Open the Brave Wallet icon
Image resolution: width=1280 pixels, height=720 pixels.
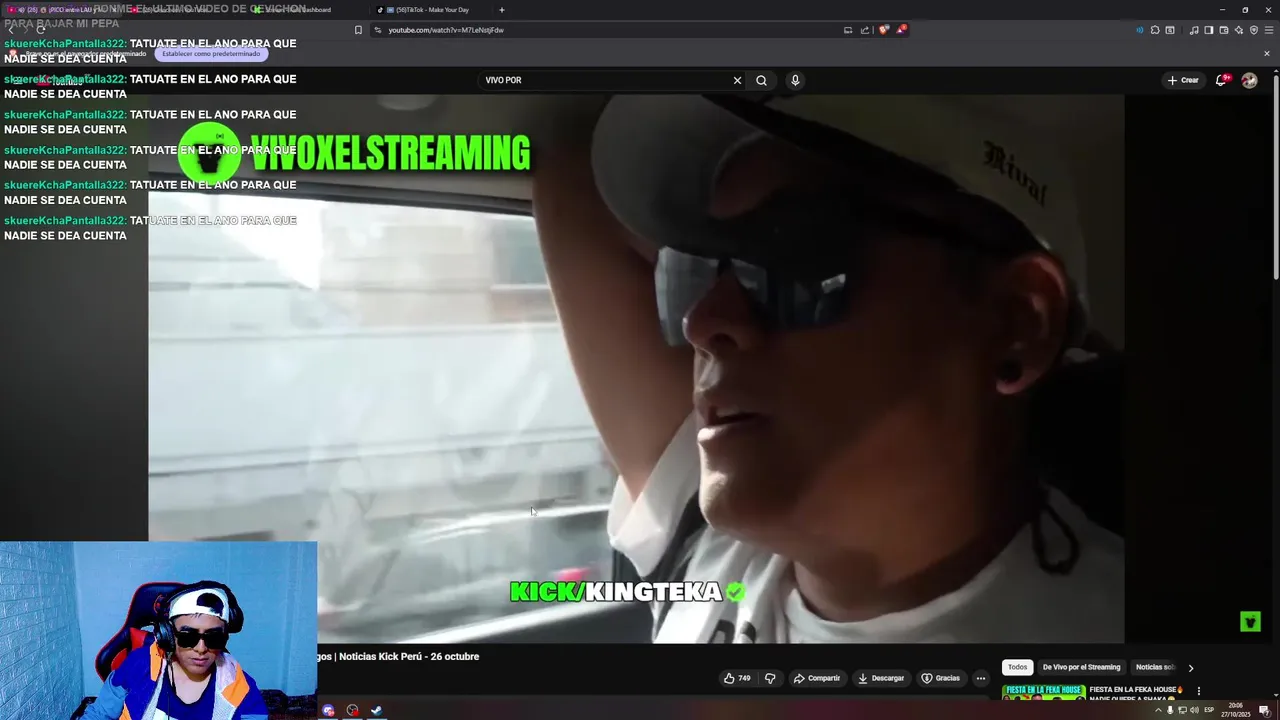(1224, 30)
